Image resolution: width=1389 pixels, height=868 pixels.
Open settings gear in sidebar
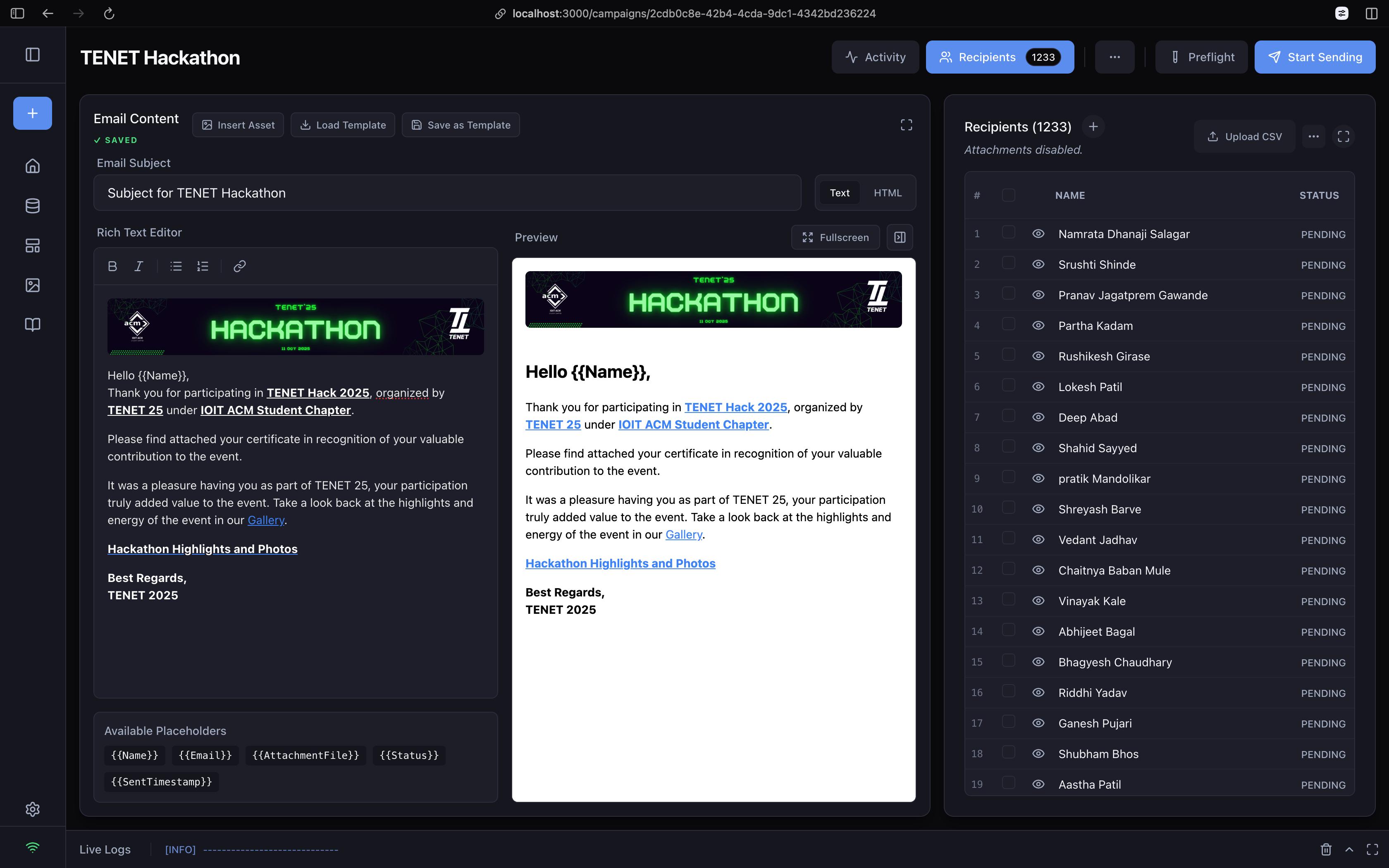pyautogui.click(x=33, y=809)
